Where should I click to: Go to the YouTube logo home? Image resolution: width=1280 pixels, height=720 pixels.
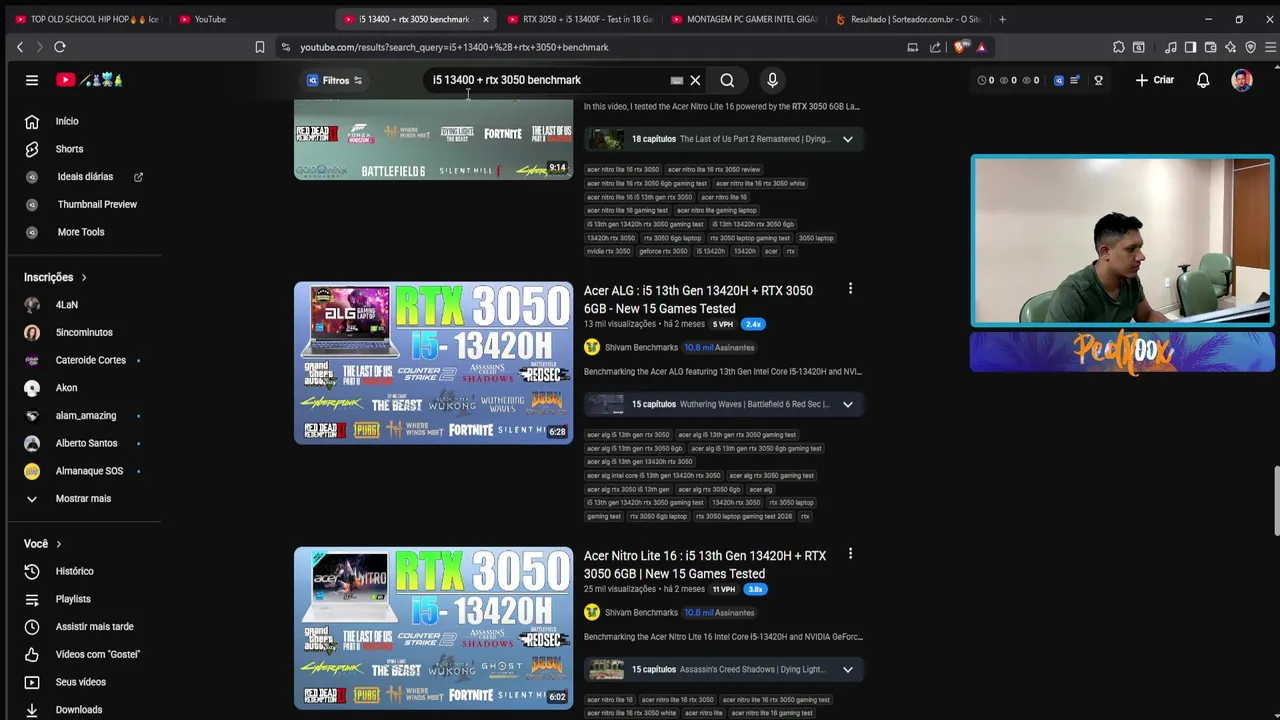click(x=89, y=80)
